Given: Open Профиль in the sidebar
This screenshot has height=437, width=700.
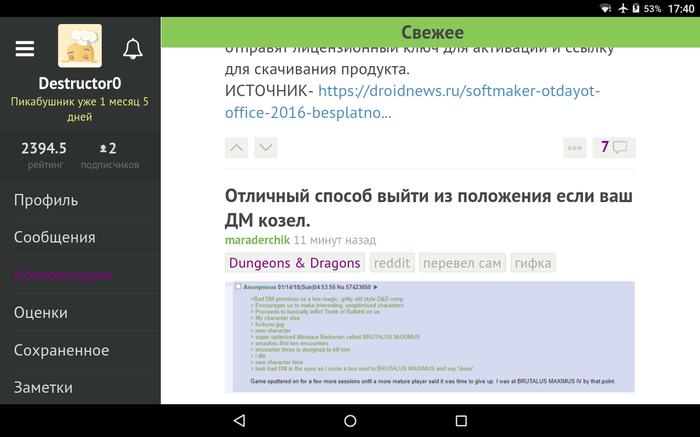Looking at the screenshot, I should (x=46, y=200).
